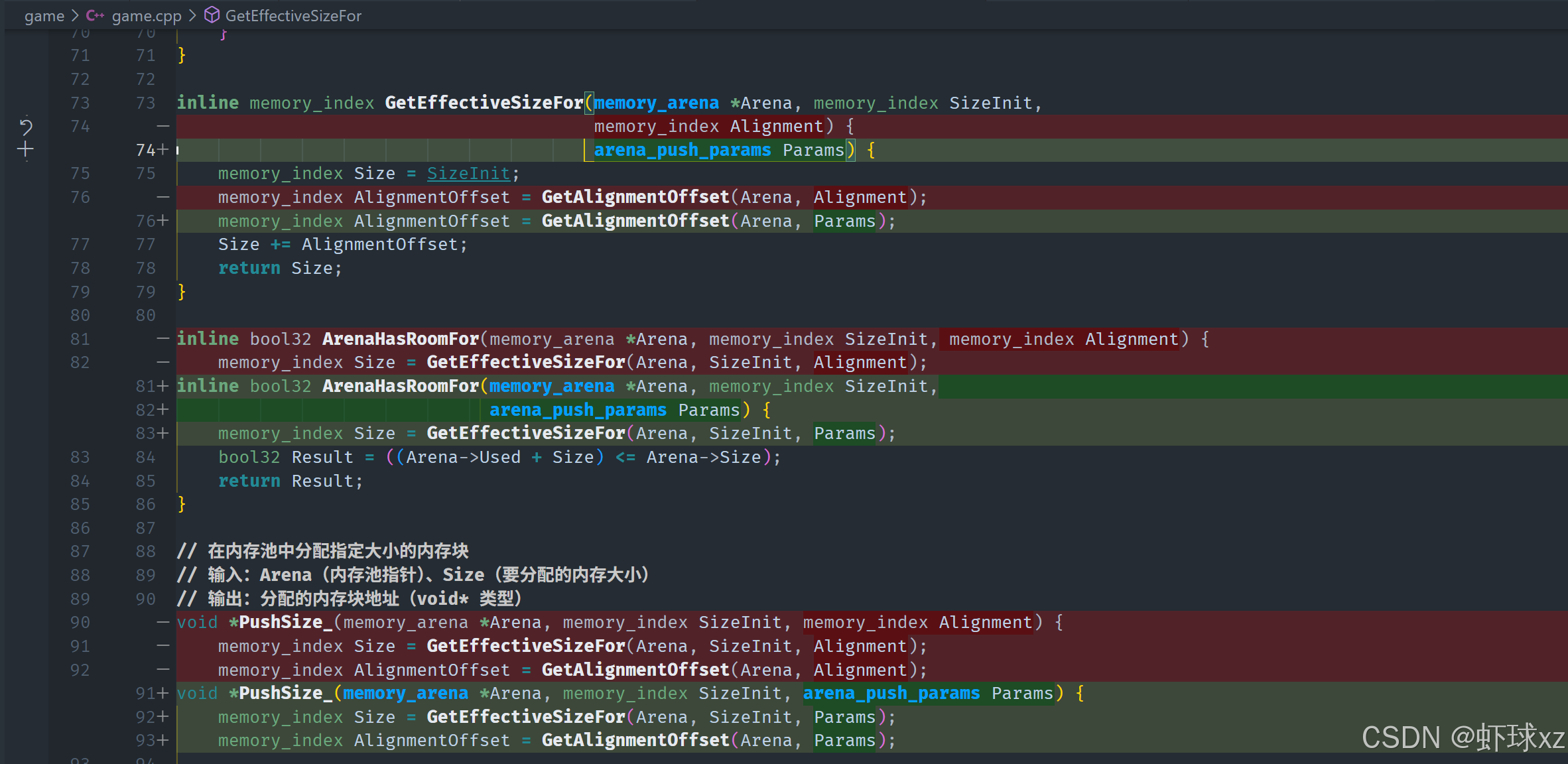Click the C++ file icon in breadcrumb
This screenshot has height=764, width=1568.
point(95,15)
